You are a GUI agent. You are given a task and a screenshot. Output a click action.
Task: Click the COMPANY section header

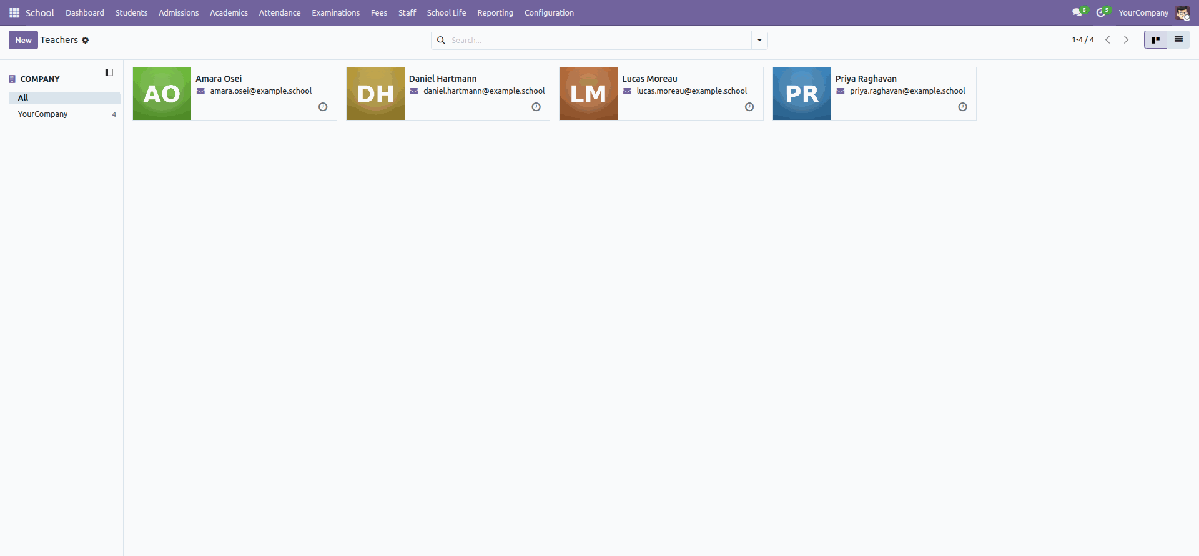pos(40,79)
